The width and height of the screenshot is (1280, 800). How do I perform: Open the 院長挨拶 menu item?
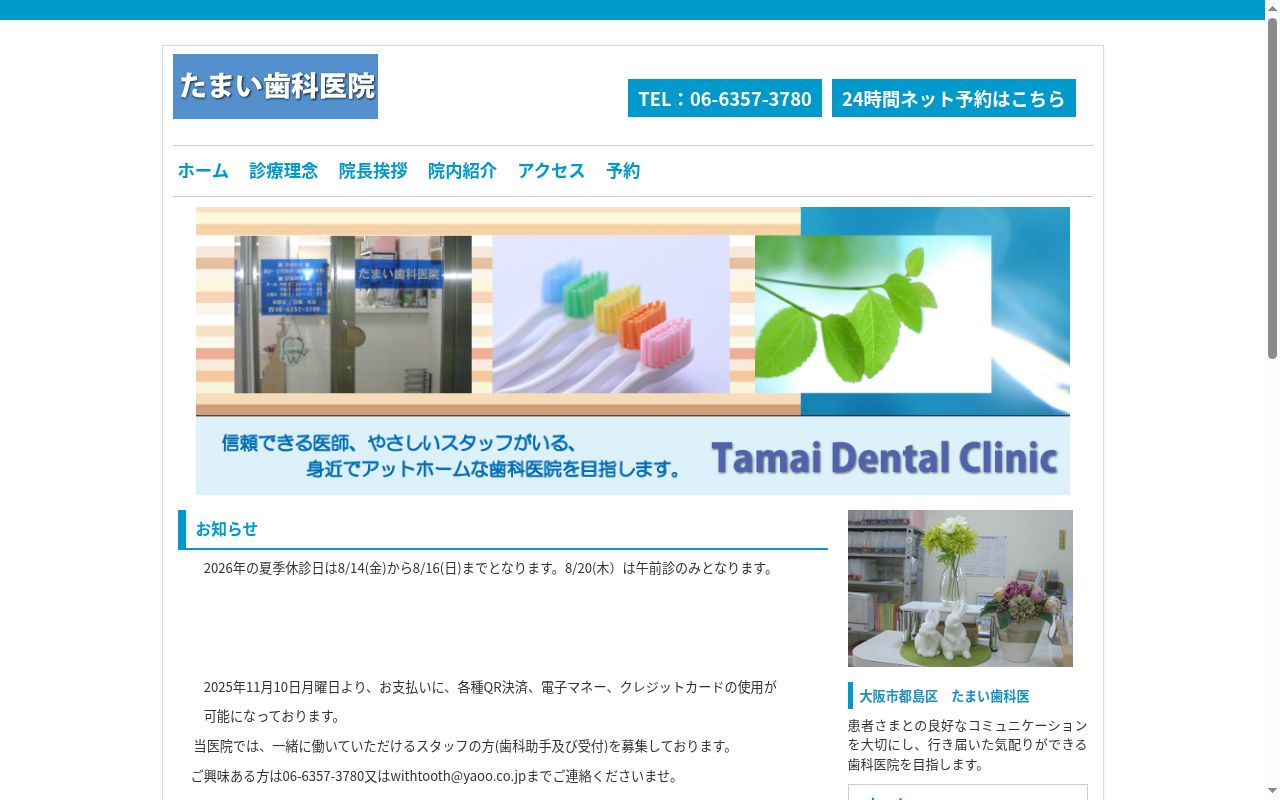373,171
